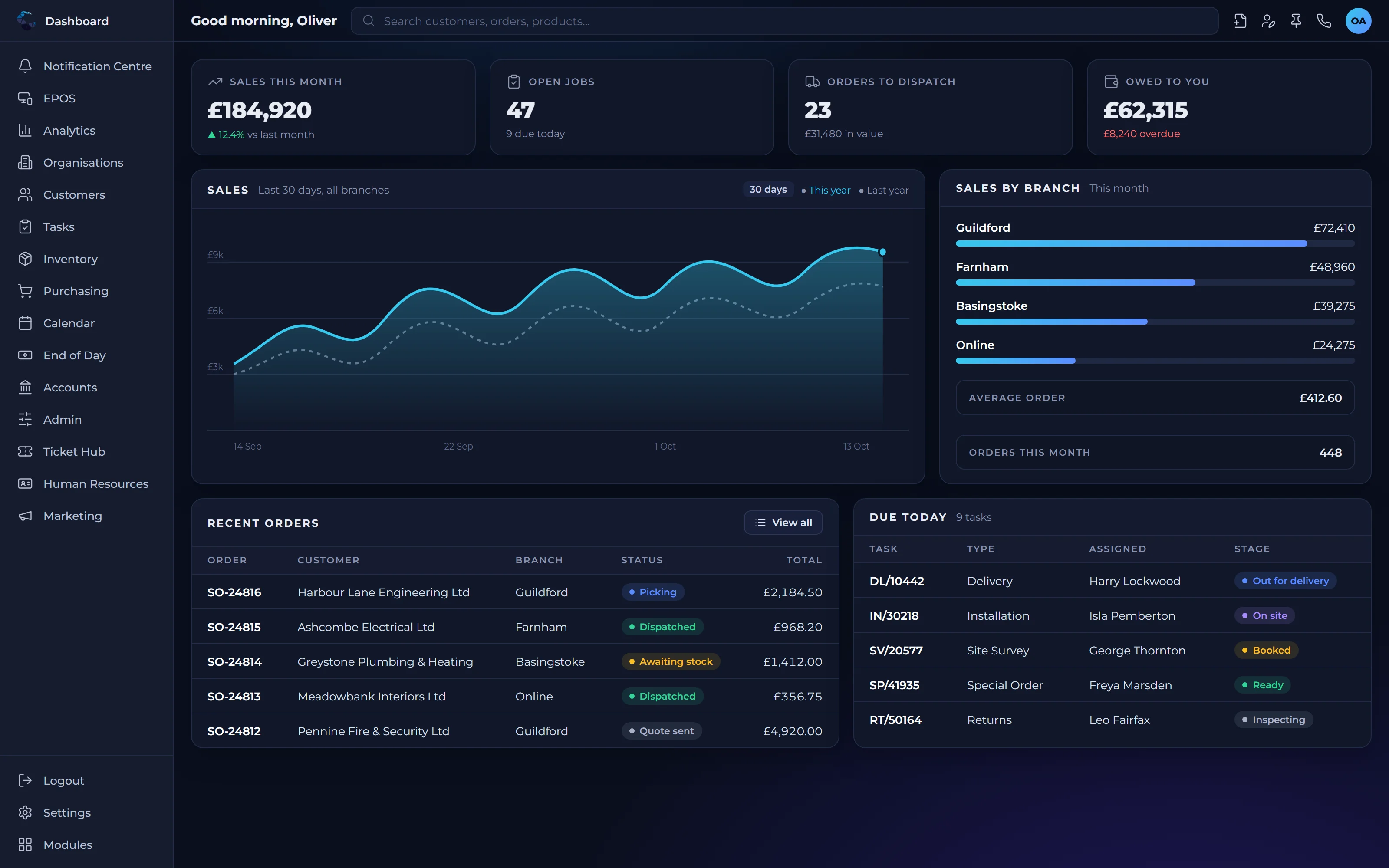Image resolution: width=1389 pixels, height=868 pixels.
Task: Click the Awaiting stock status badge
Action: coord(670,661)
